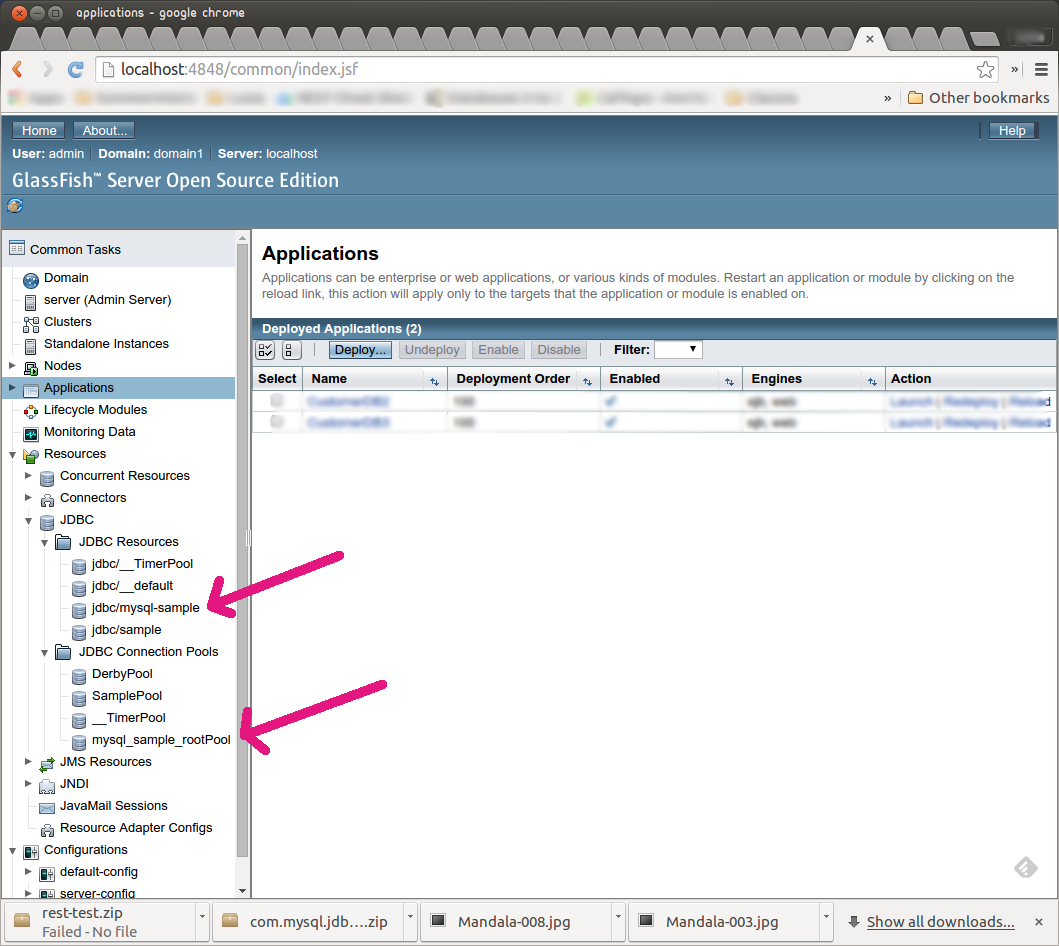1059x946 pixels.
Task: Click the Resource Adapter Configs icon
Action: [x=47, y=829]
